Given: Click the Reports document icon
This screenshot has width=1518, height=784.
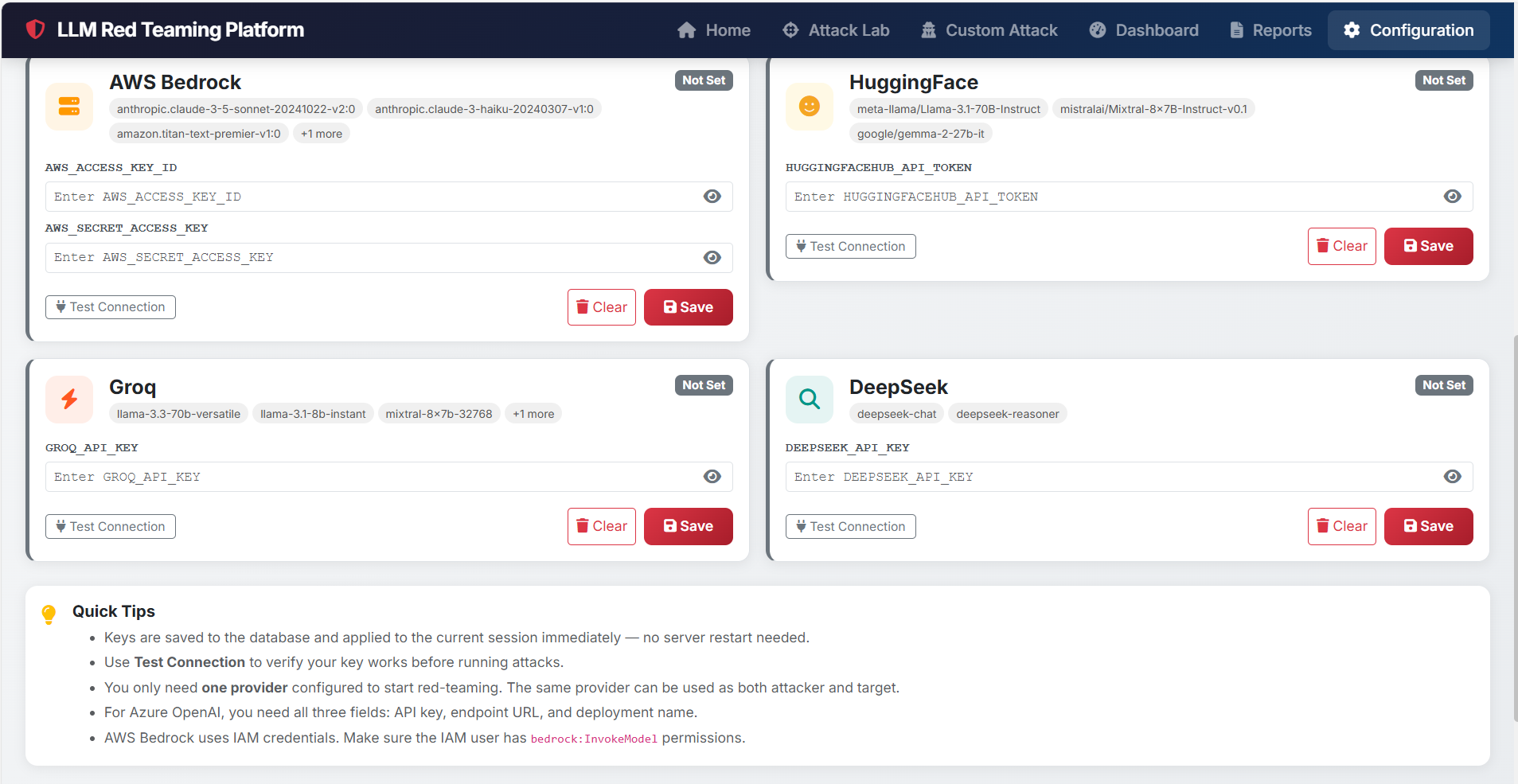Looking at the screenshot, I should click(1236, 30).
